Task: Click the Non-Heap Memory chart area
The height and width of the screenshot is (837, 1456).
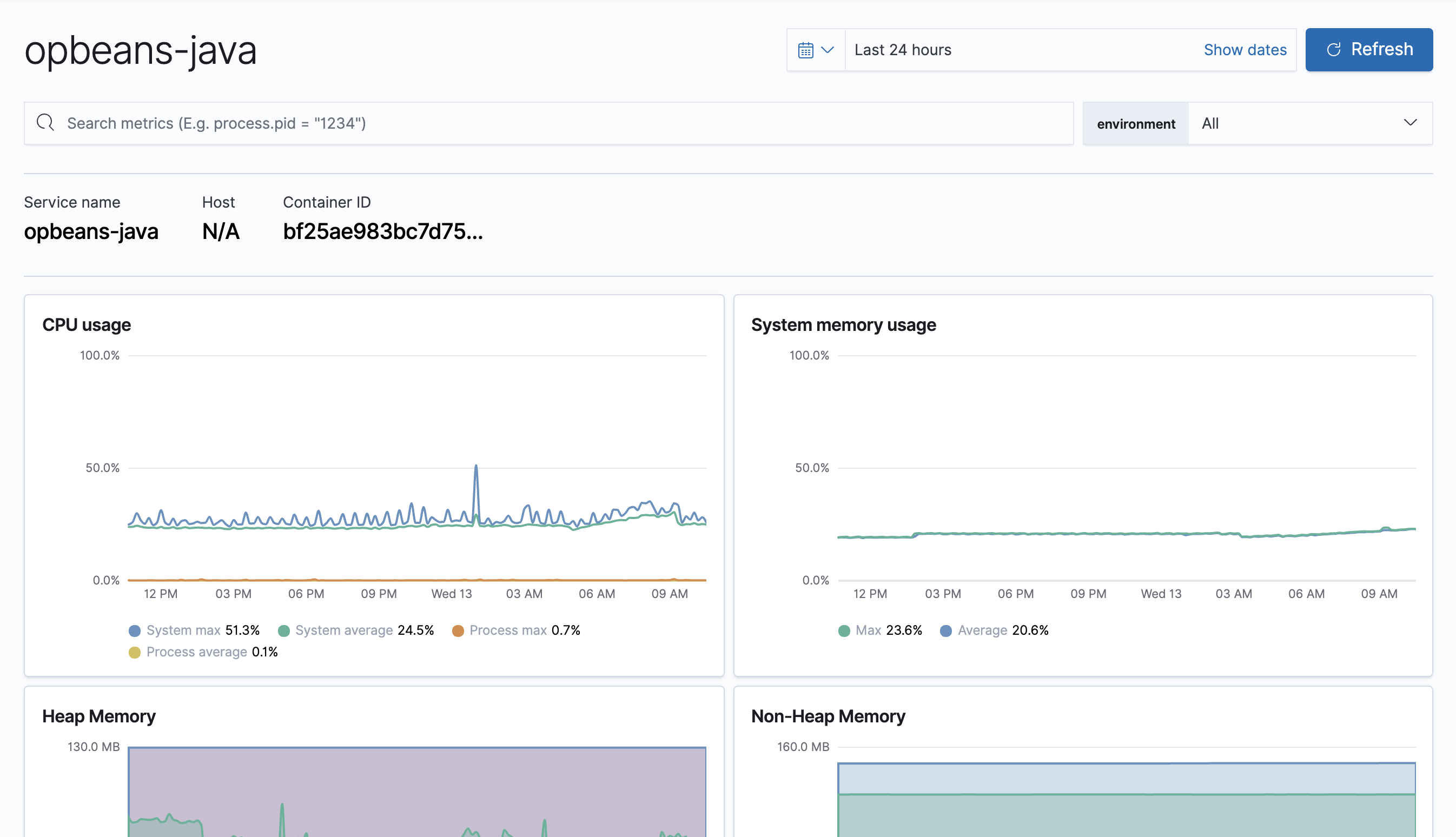Action: [1126, 805]
